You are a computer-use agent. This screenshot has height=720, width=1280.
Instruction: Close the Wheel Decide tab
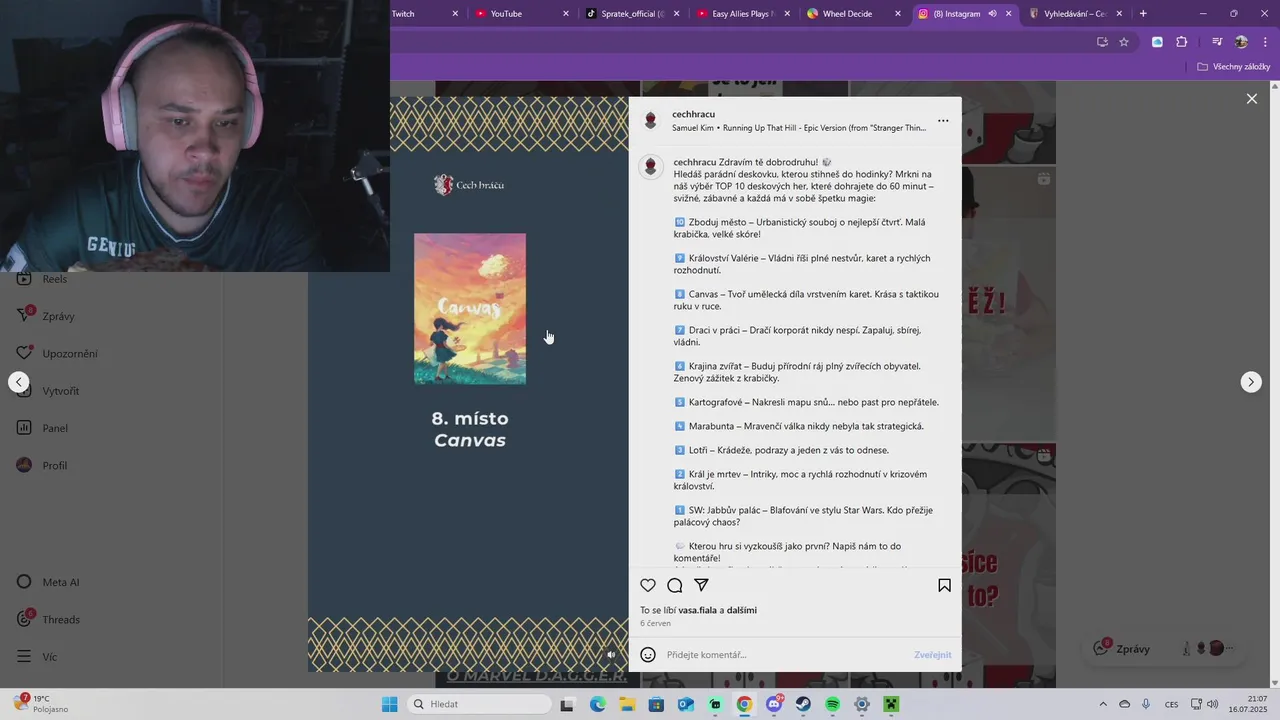pyautogui.click(x=897, y=14)
